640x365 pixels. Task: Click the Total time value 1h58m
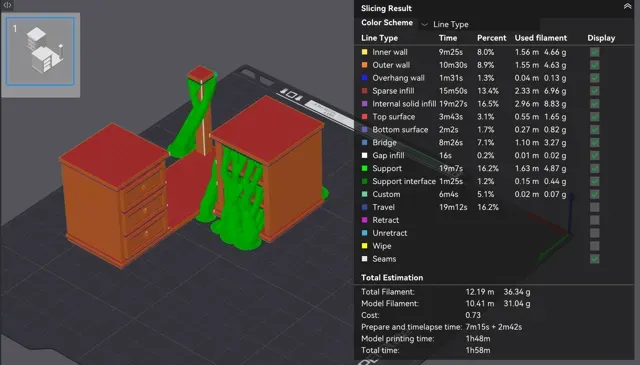point(478,350)
